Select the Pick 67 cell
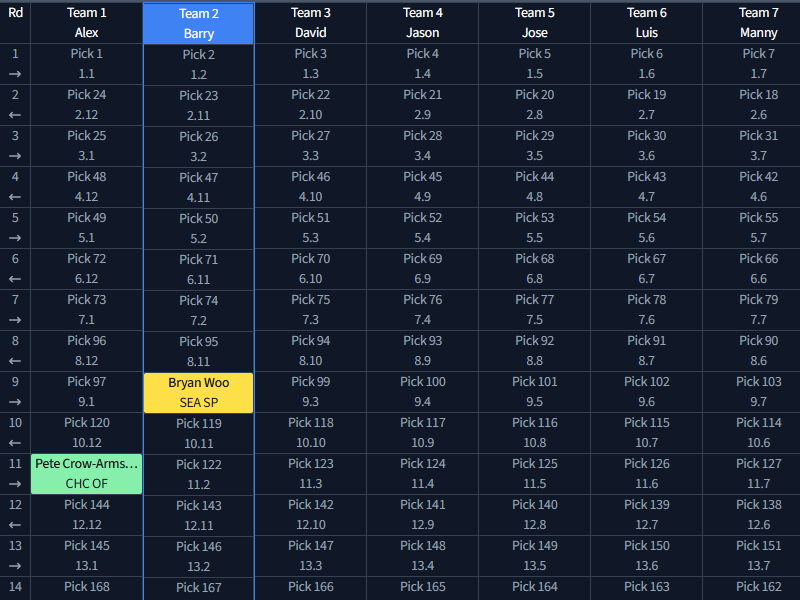This screenshot has width=800, height=600. point(646,269)
